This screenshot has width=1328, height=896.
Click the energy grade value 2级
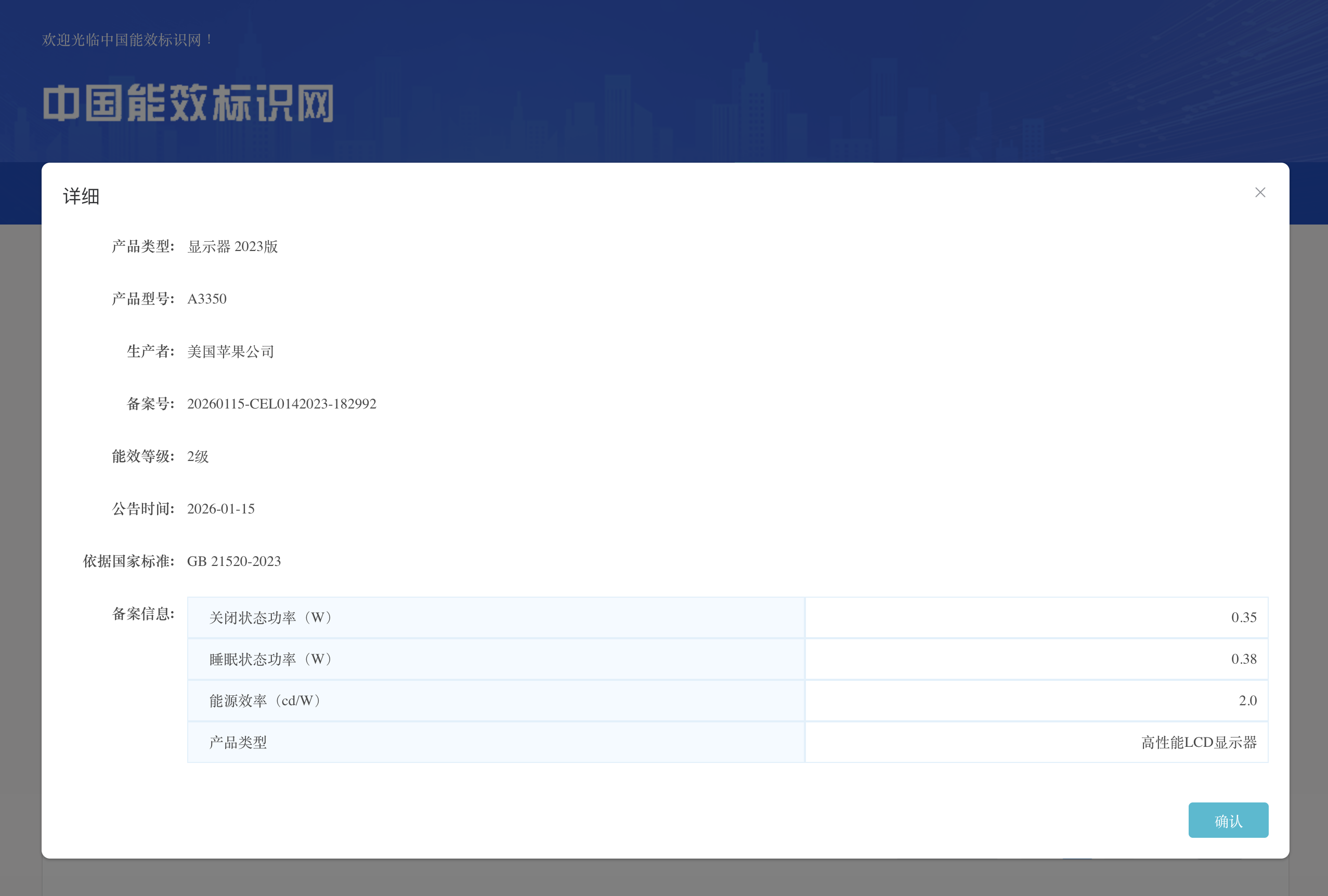(x=198, y=457)
